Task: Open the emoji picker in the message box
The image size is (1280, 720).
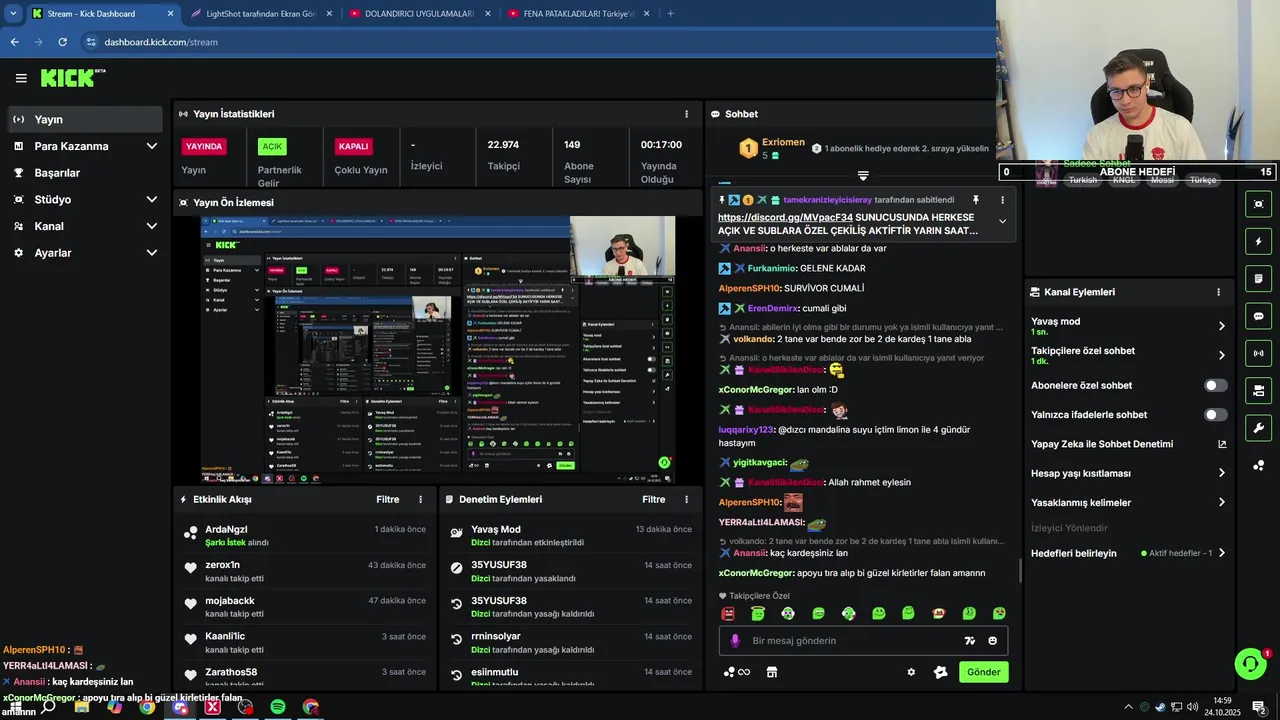Action: (x=993, y=641)
